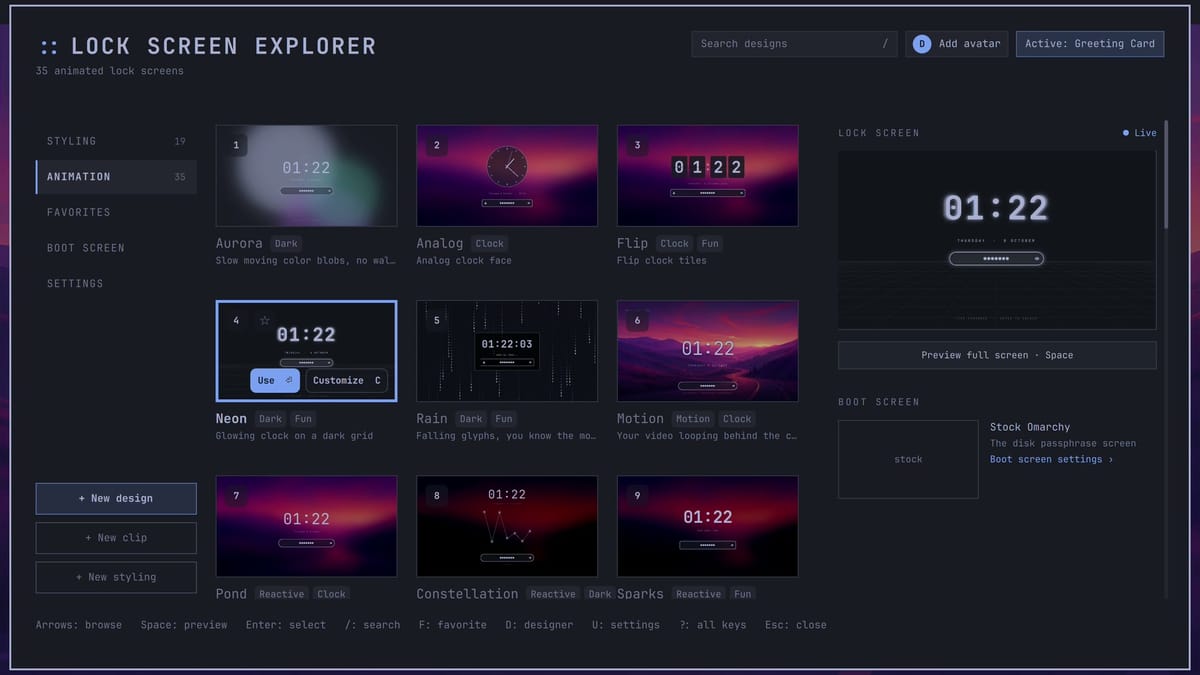1200x675 pixels.
Task: Create a new design
Action: tap(116, 498)
